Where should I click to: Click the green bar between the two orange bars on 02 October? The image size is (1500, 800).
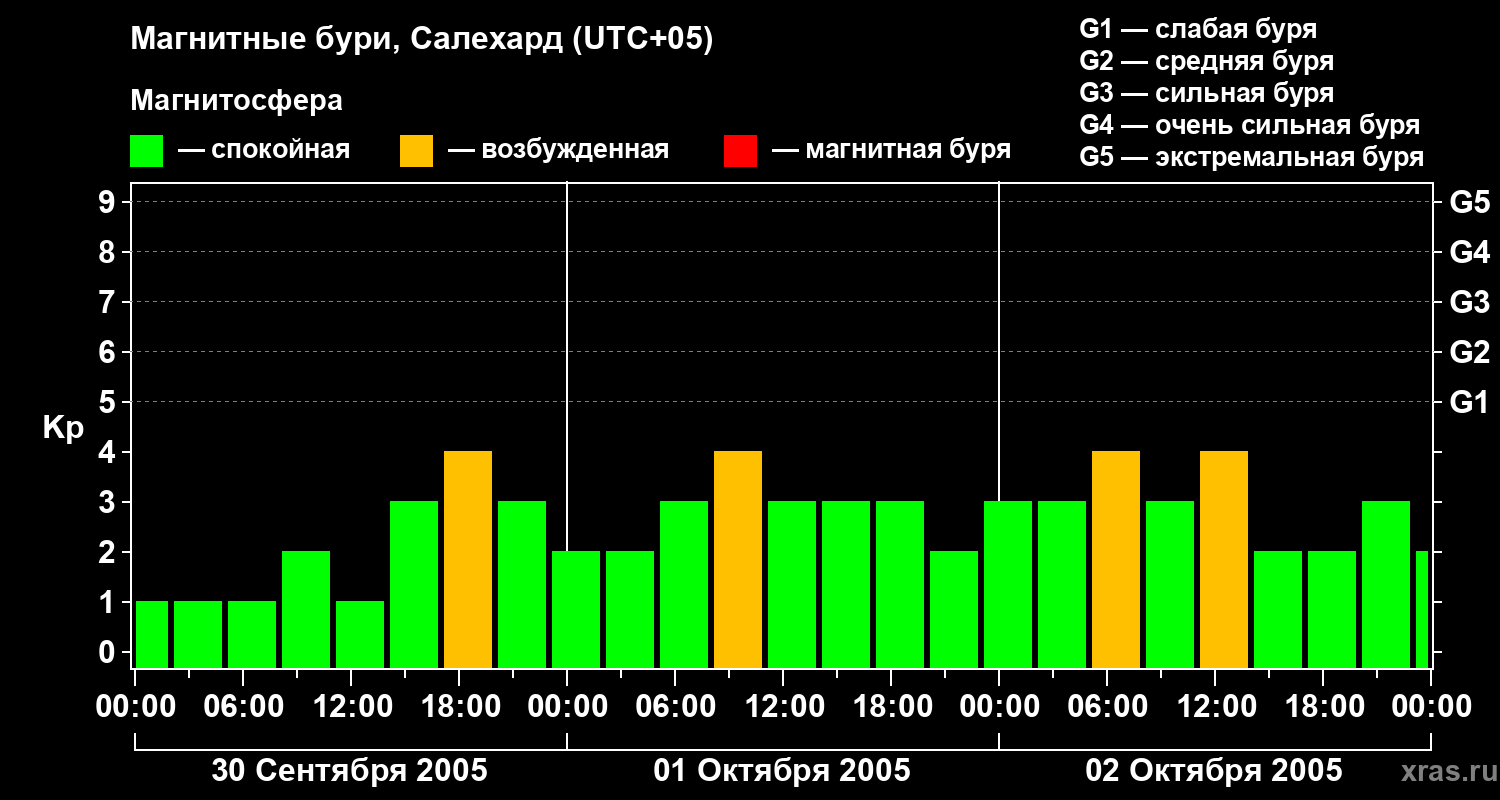[1170, 585]
